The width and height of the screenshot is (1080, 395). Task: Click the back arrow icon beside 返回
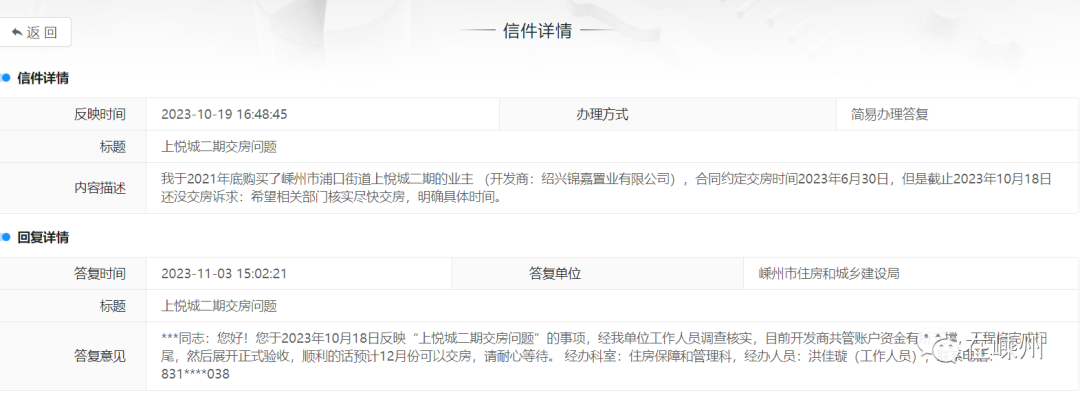[x=17, y=32]
